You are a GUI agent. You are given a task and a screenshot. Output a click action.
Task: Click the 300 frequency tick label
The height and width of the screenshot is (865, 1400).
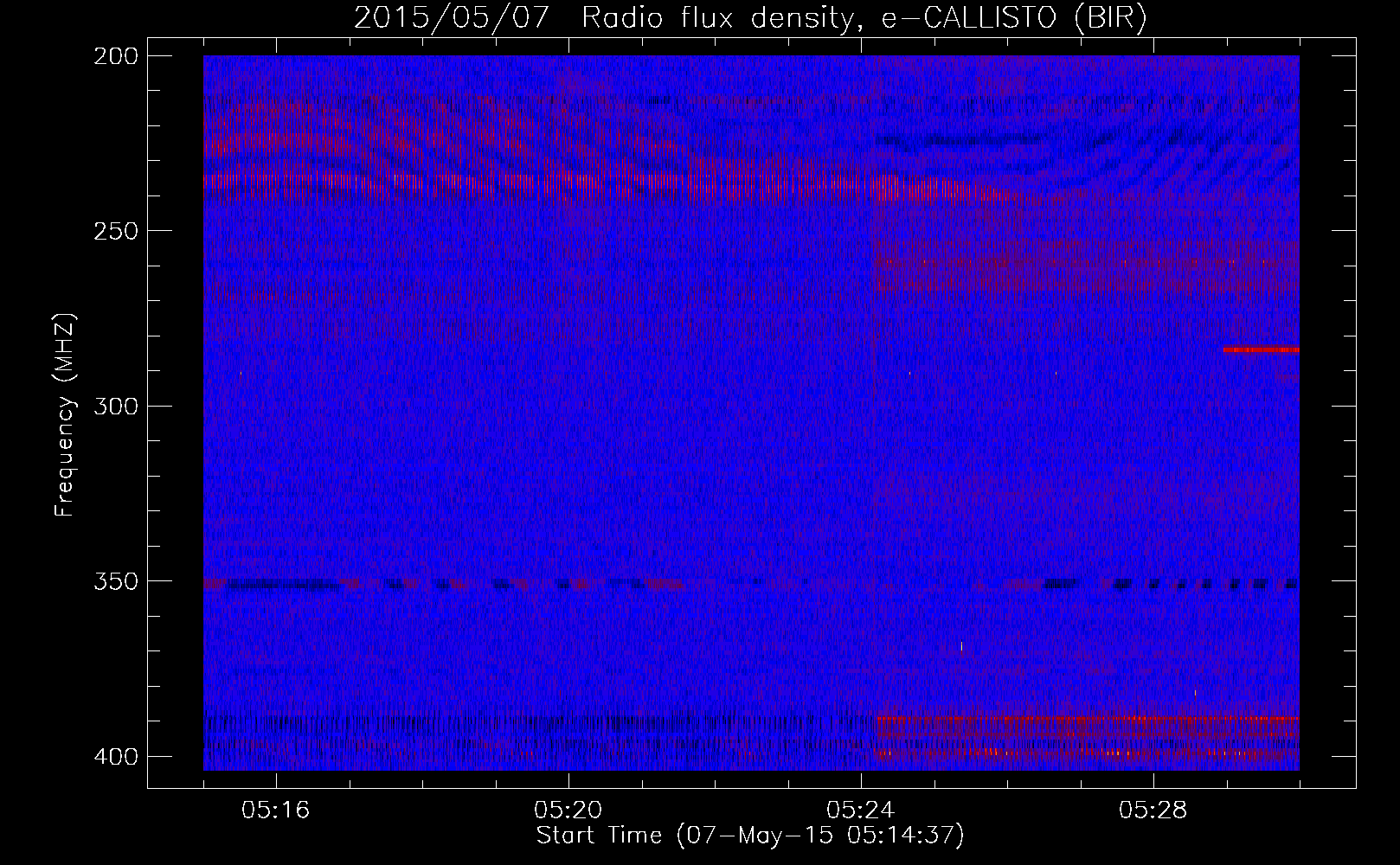(x=115, y=406)
